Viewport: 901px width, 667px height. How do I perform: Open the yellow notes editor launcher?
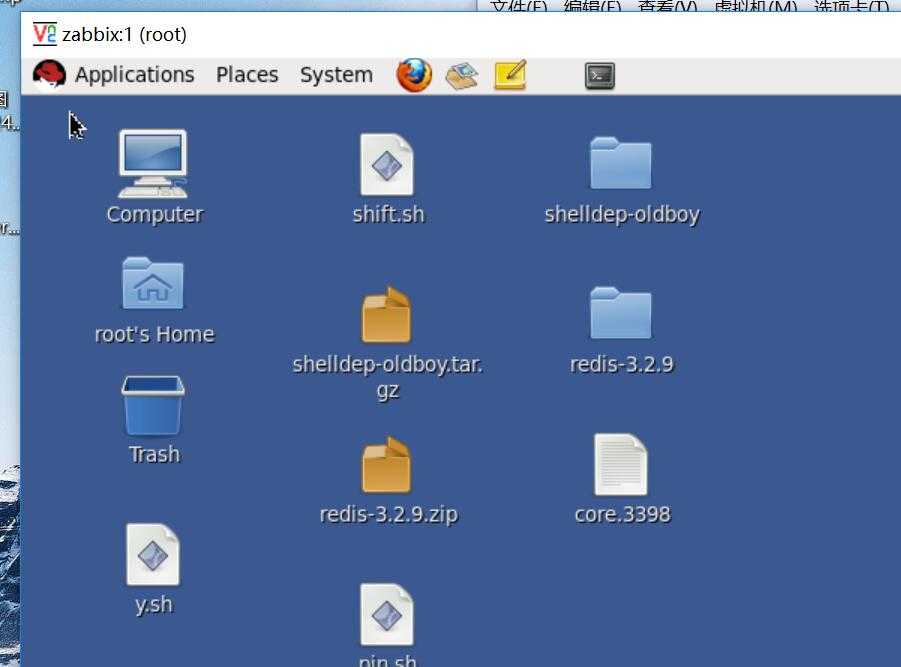click(510, 75)
